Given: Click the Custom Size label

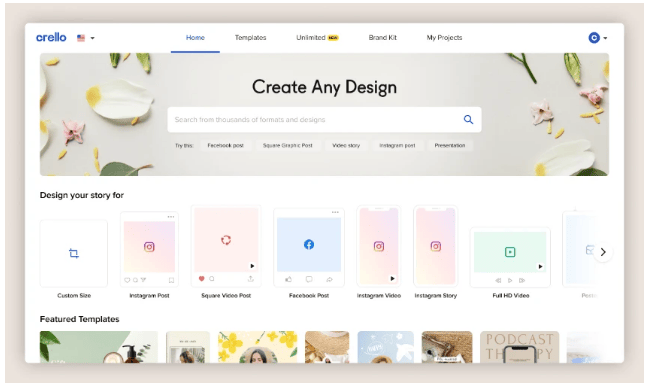Looking at the screenshot, I should [74, 296].
